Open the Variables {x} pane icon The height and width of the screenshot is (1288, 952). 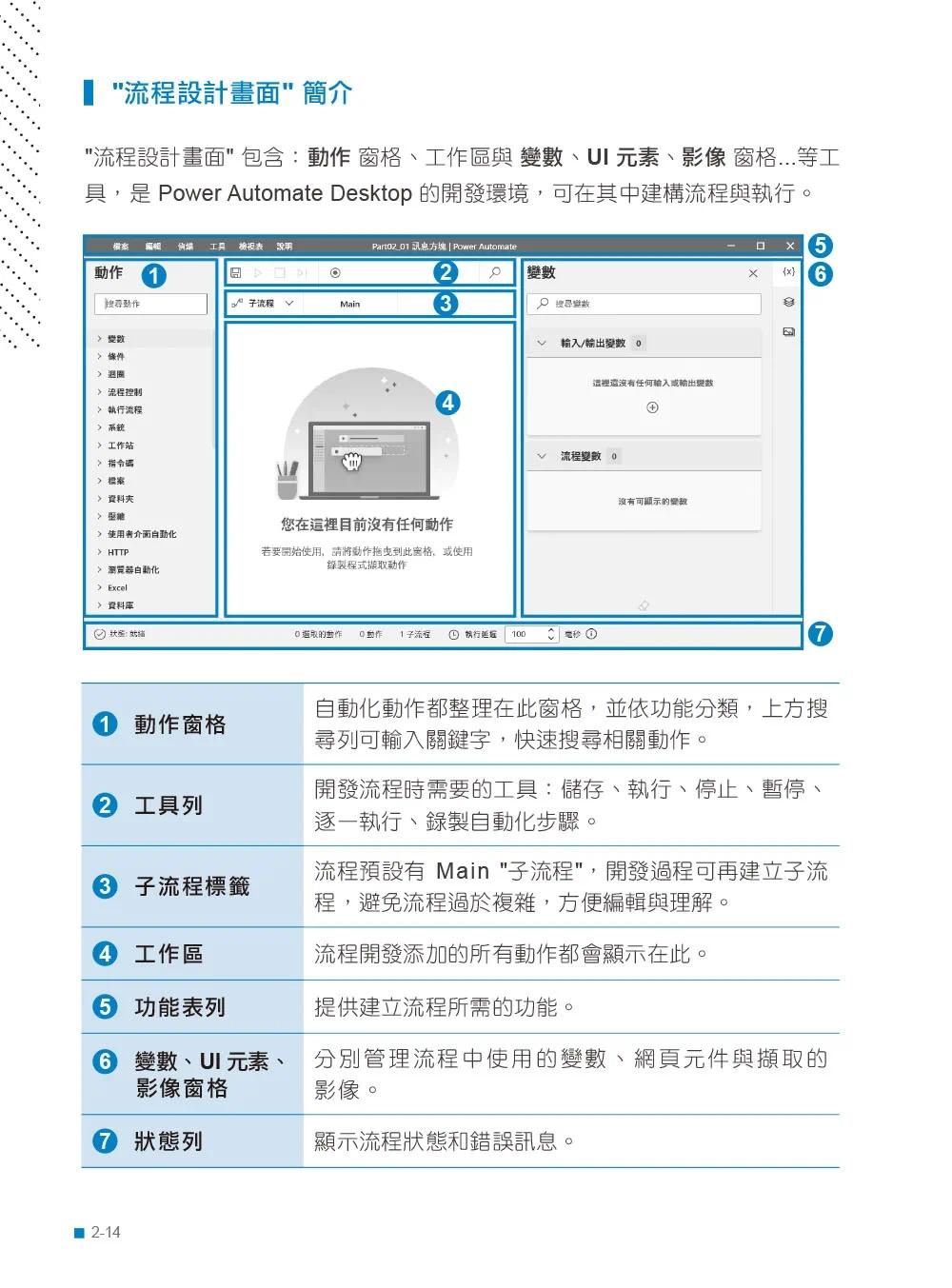(x=788, y=272)
